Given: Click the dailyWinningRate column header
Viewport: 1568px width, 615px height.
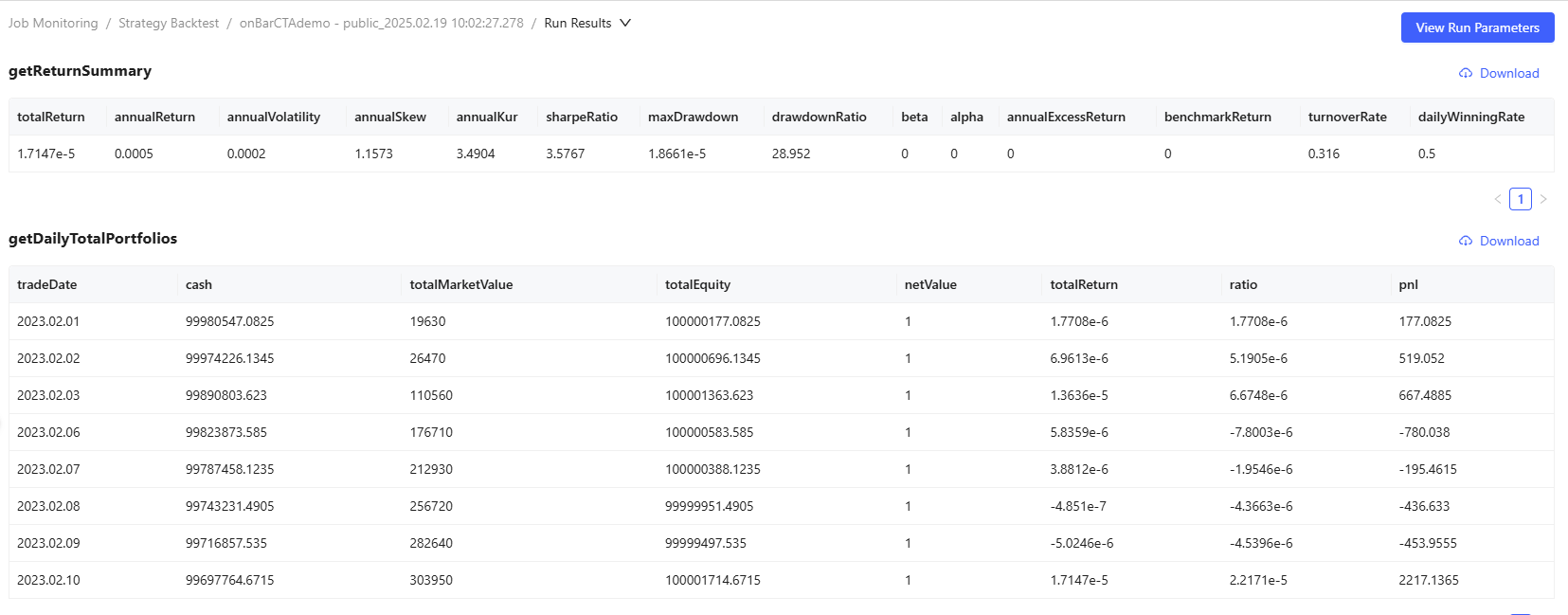Looking at the screenshot, I should 1470,117.
